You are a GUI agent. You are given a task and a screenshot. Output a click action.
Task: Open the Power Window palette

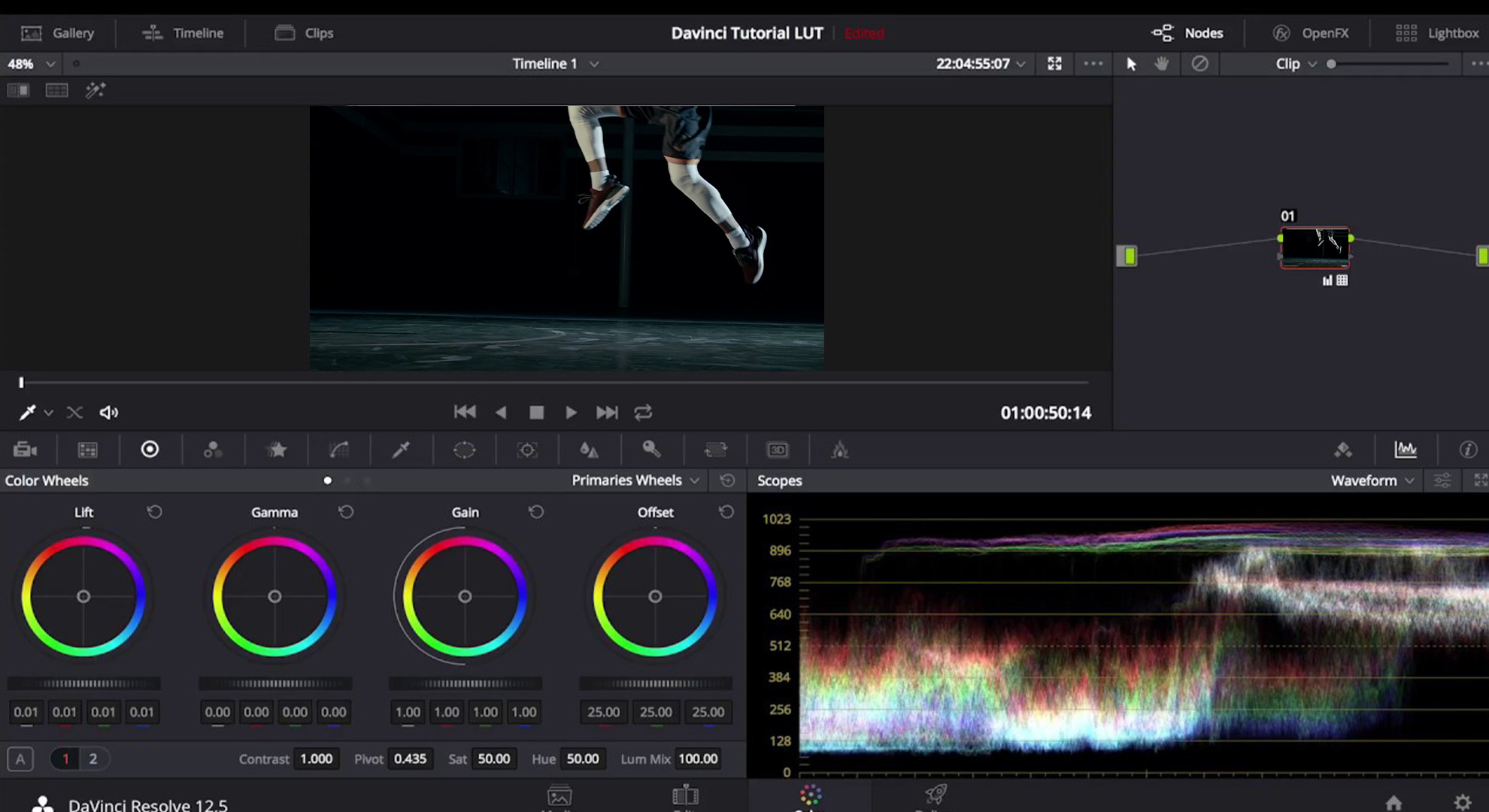[x=464, y=450]
